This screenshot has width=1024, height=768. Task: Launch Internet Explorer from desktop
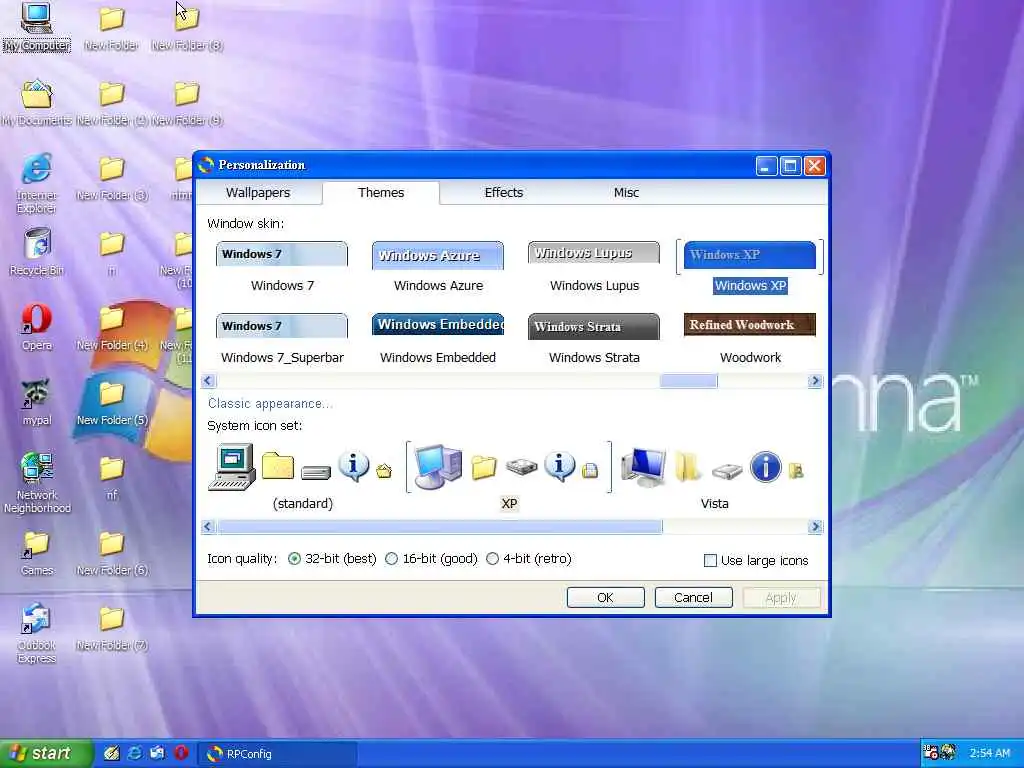[37, 183]
